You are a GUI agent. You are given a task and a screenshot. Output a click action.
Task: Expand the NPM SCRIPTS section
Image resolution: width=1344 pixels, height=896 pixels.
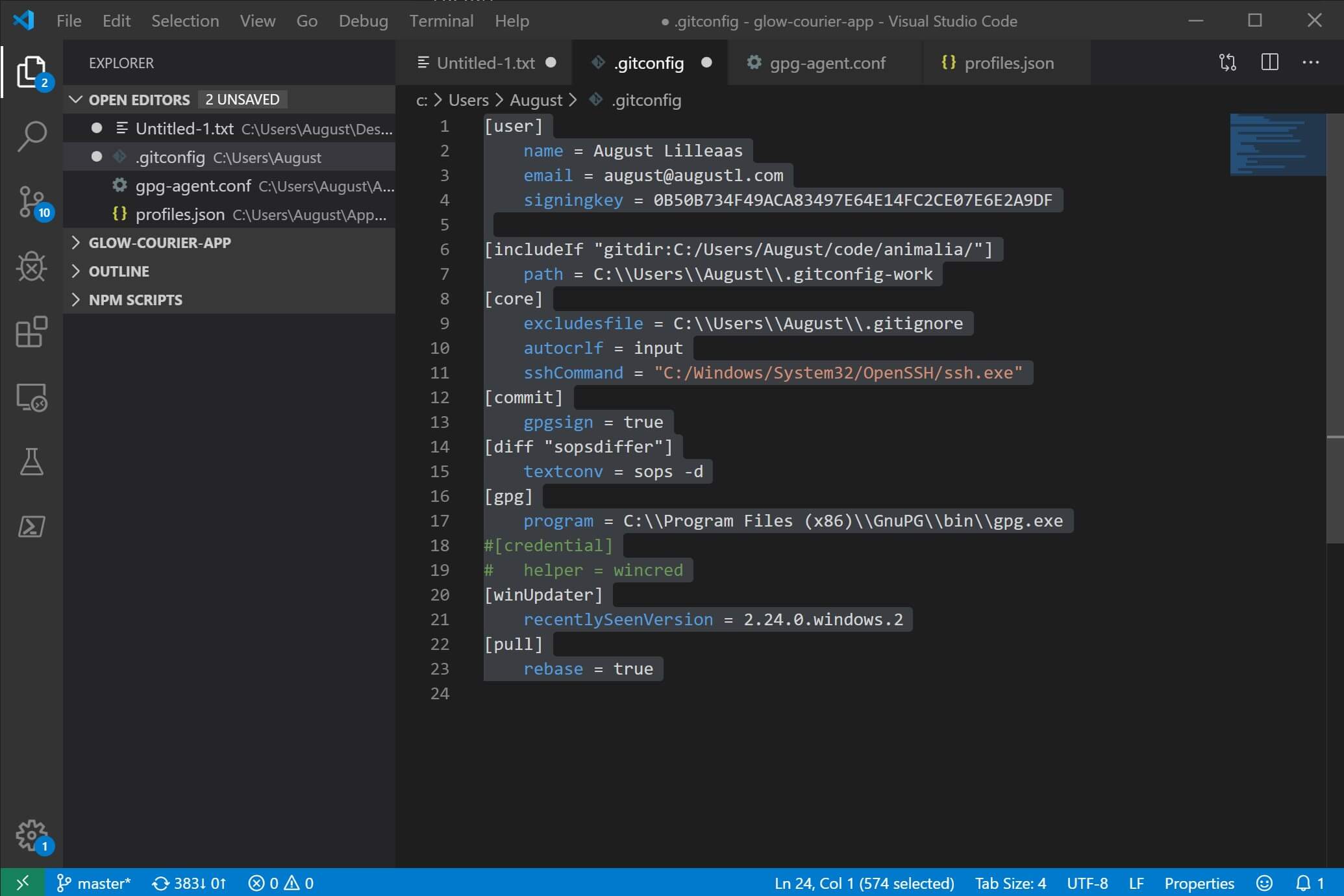(230, 299)
